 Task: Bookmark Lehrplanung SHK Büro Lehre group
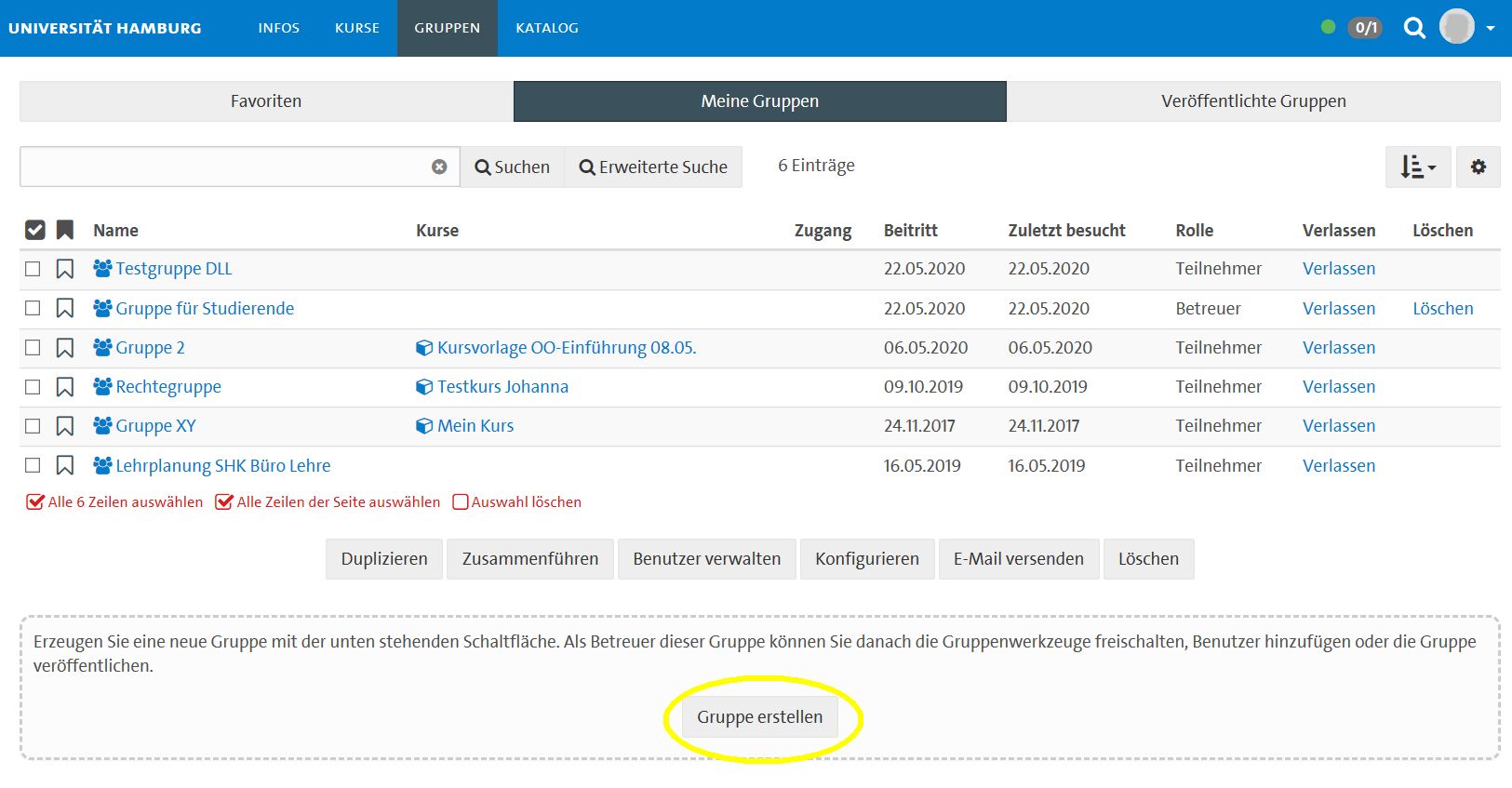(x=65, y=465)
